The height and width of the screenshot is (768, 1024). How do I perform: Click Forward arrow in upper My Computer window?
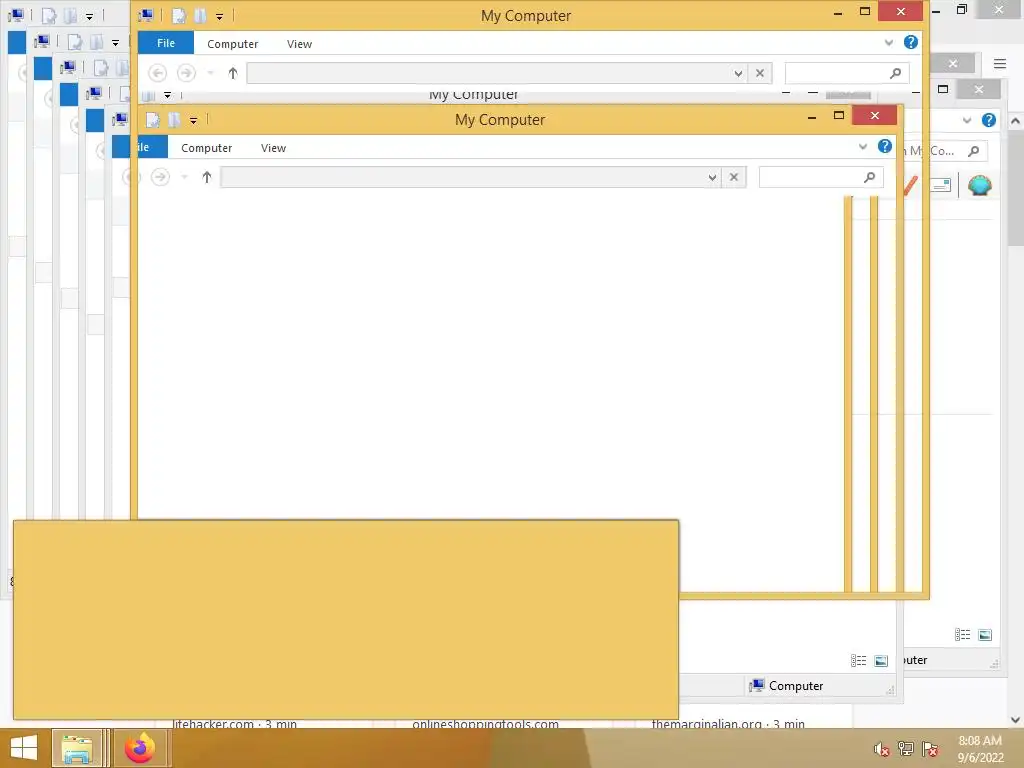(186, 73)
